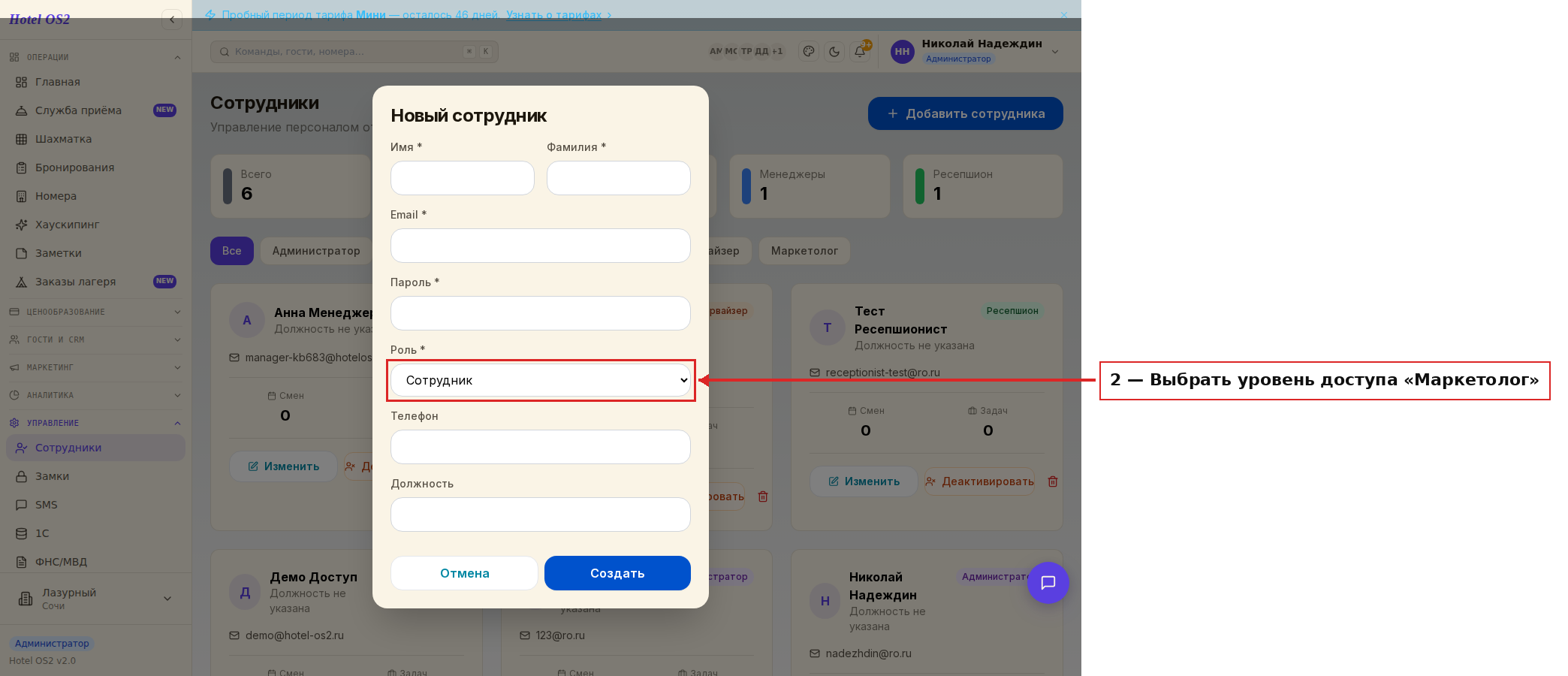Select the Администратор filter tab
The width and height of the screenshot is (1568, 676).
[316, 251]
